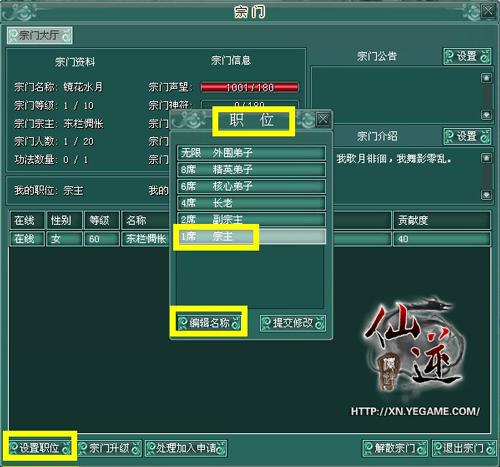
Task: Select the 外围弟子 position row
Action: 251,153
